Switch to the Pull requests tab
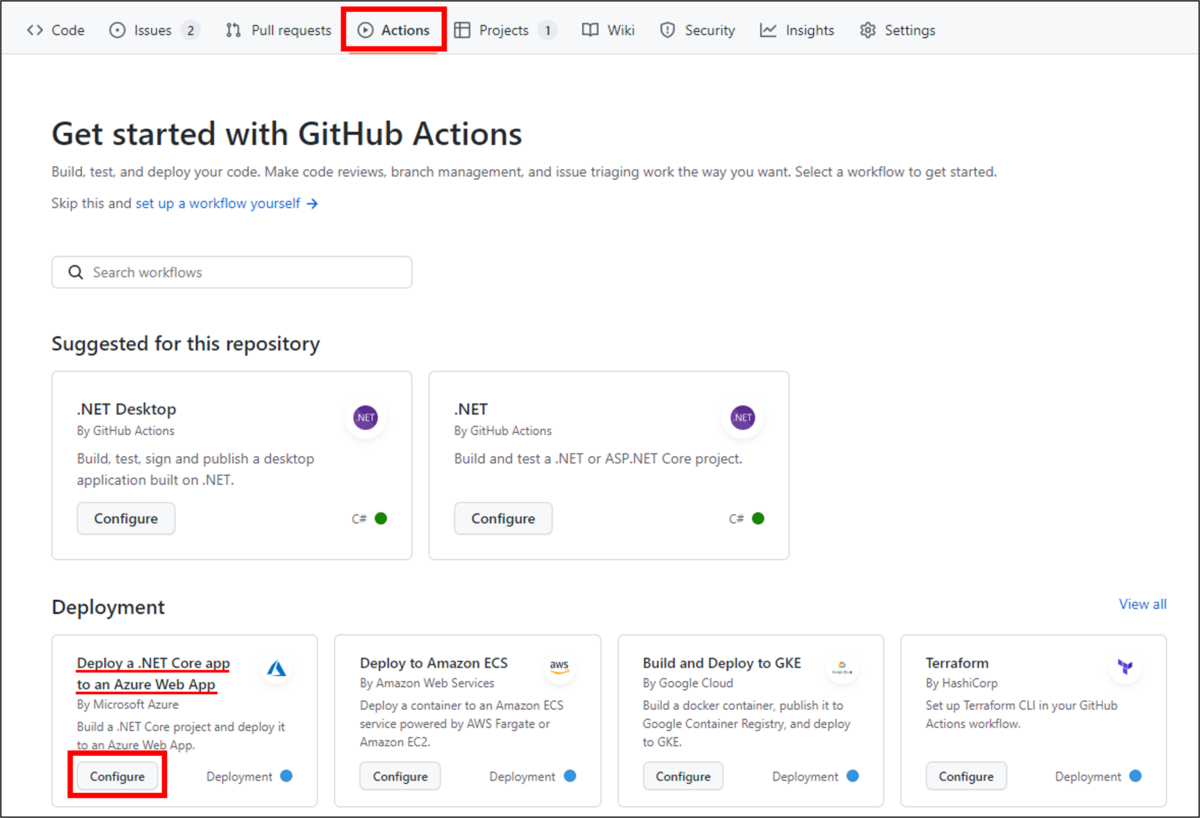 [277, 30]
